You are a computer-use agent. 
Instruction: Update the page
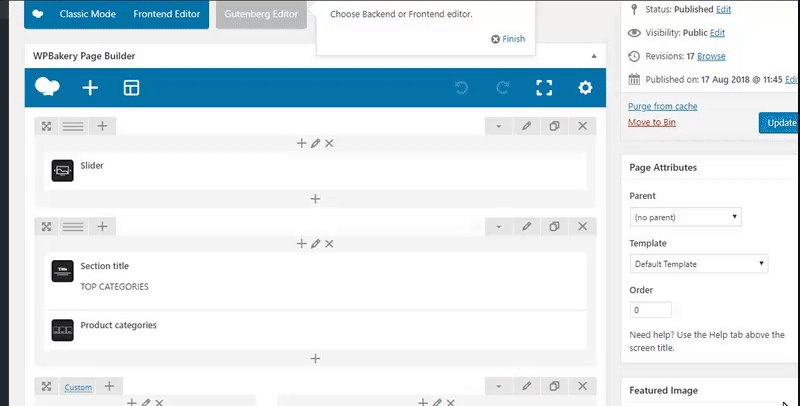pos(779,123)
